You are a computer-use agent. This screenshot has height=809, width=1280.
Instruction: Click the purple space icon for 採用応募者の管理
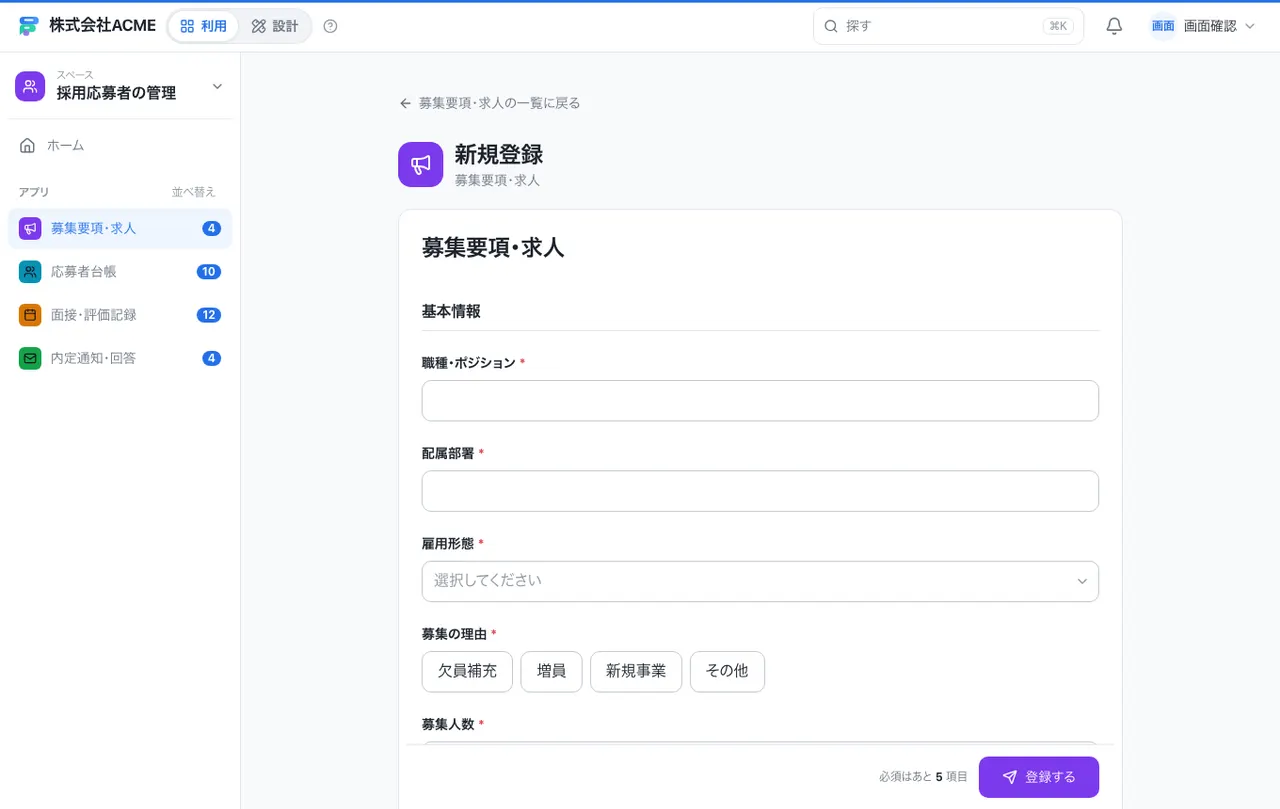30,86
